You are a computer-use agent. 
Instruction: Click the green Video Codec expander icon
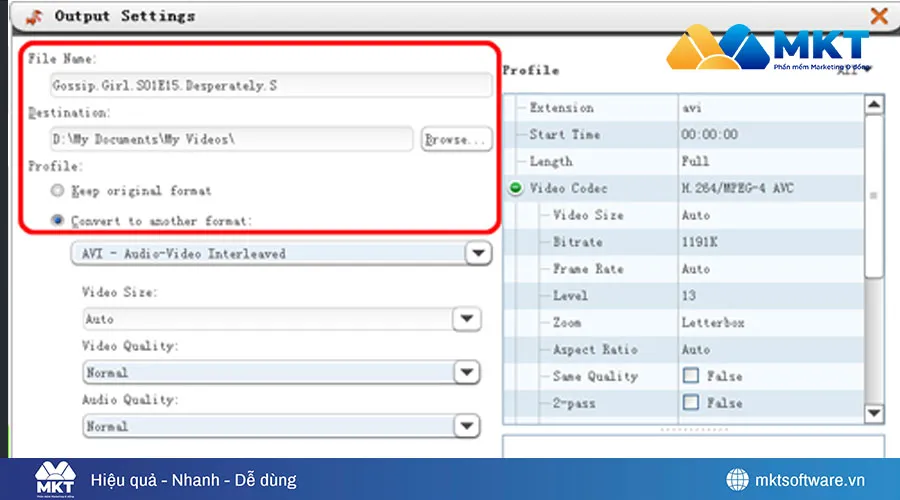[515, 188]
